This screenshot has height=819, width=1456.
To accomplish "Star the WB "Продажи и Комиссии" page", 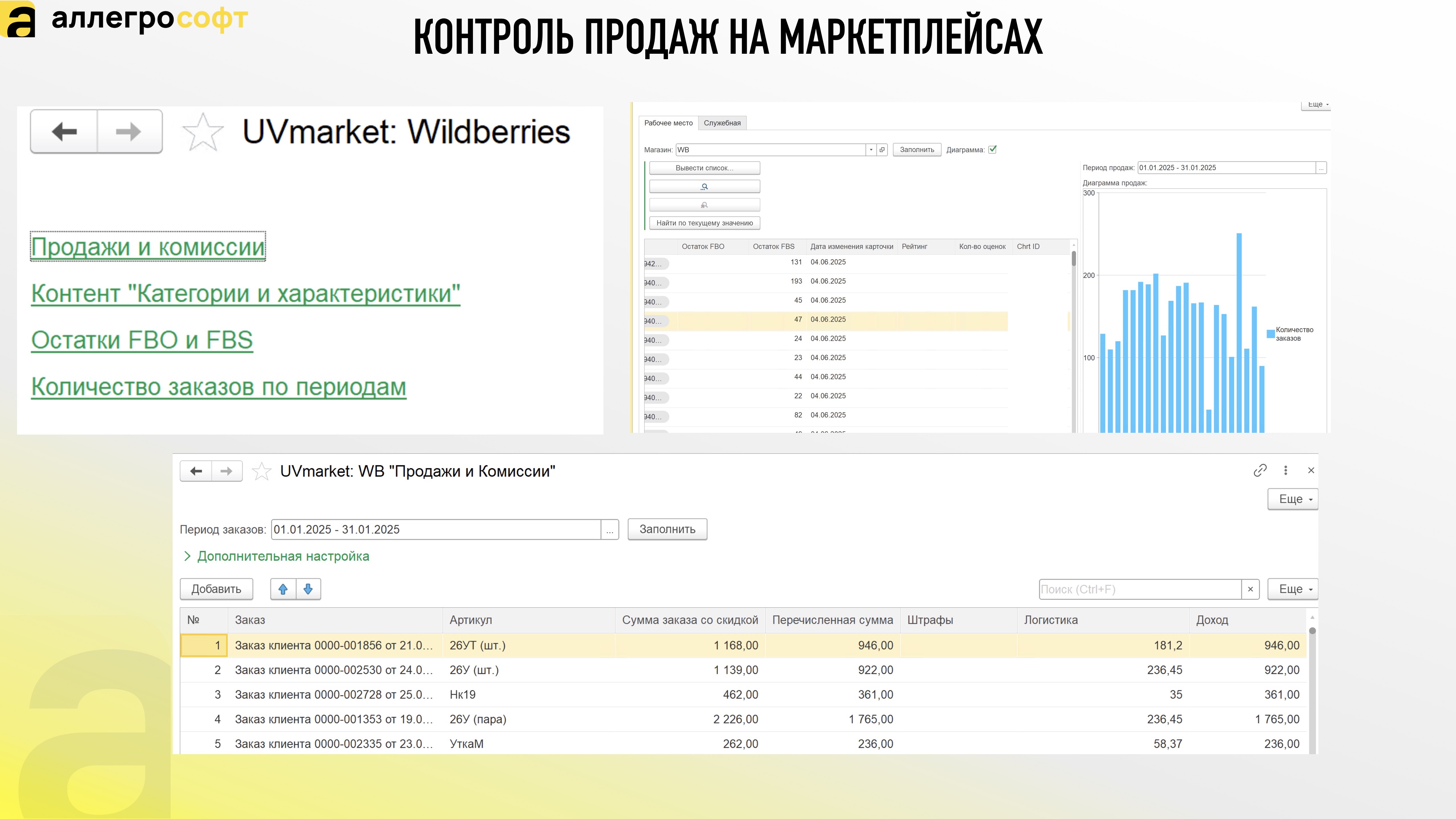I will 261,471.
